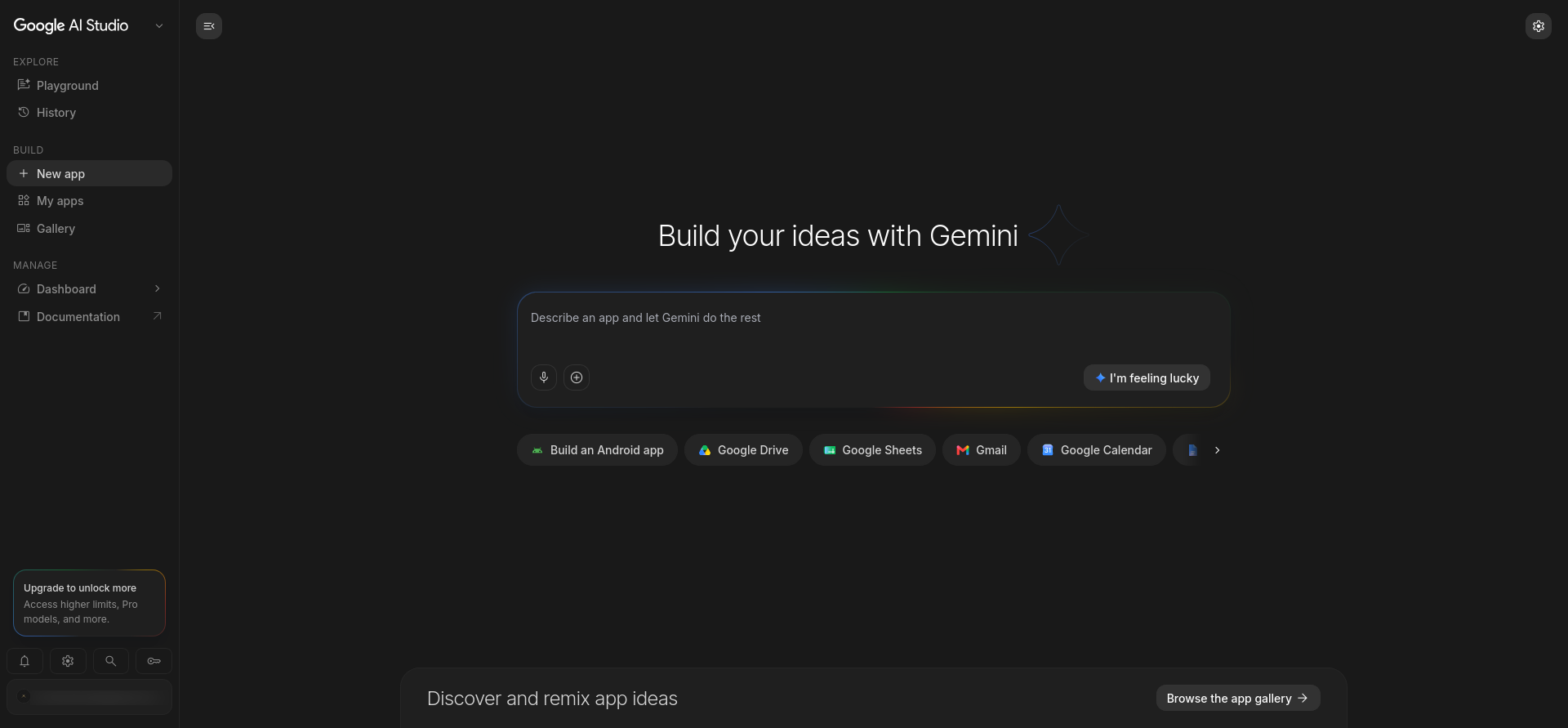Collapse the sidebar with the toggle icon
This screenshot has height=728, width=1568.
point(209,26)
